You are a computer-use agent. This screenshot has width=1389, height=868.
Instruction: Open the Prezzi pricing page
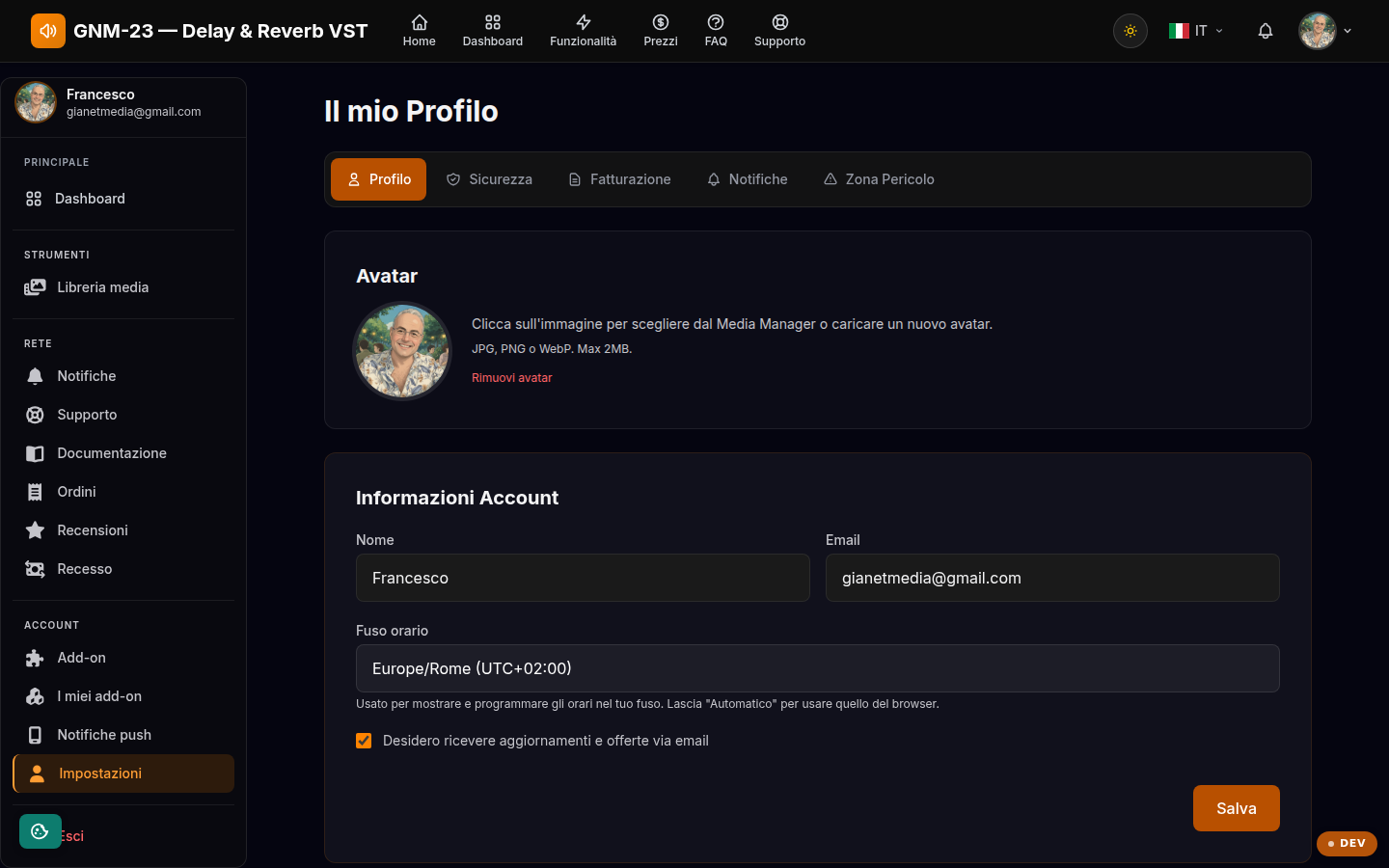tap(661, 31)
